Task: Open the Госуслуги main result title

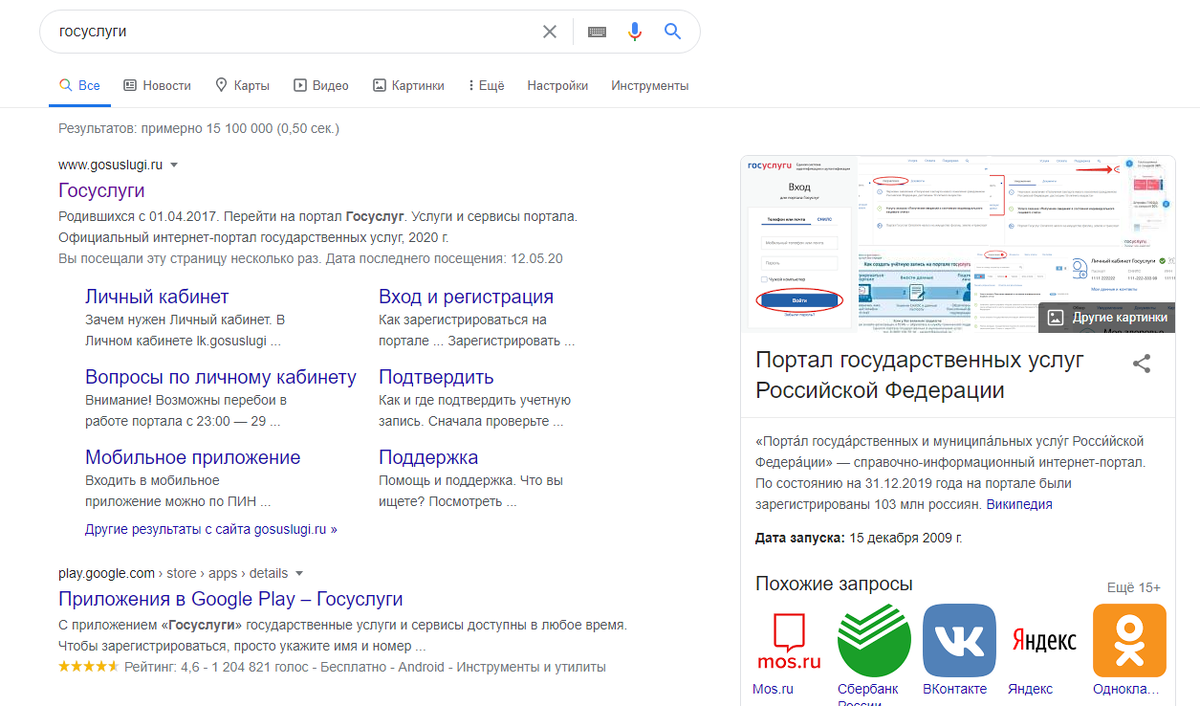Action: point(102,190)
